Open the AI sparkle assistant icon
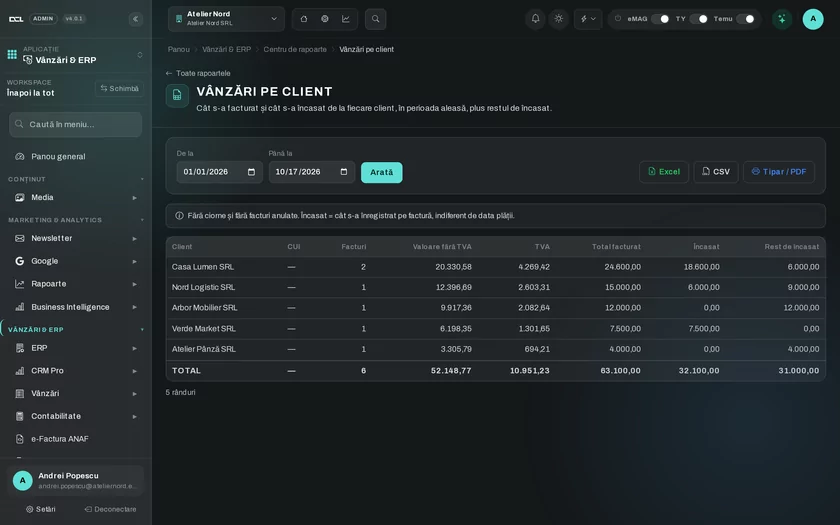The width and height of the screenshot is (840, 525). pos(782,19)
